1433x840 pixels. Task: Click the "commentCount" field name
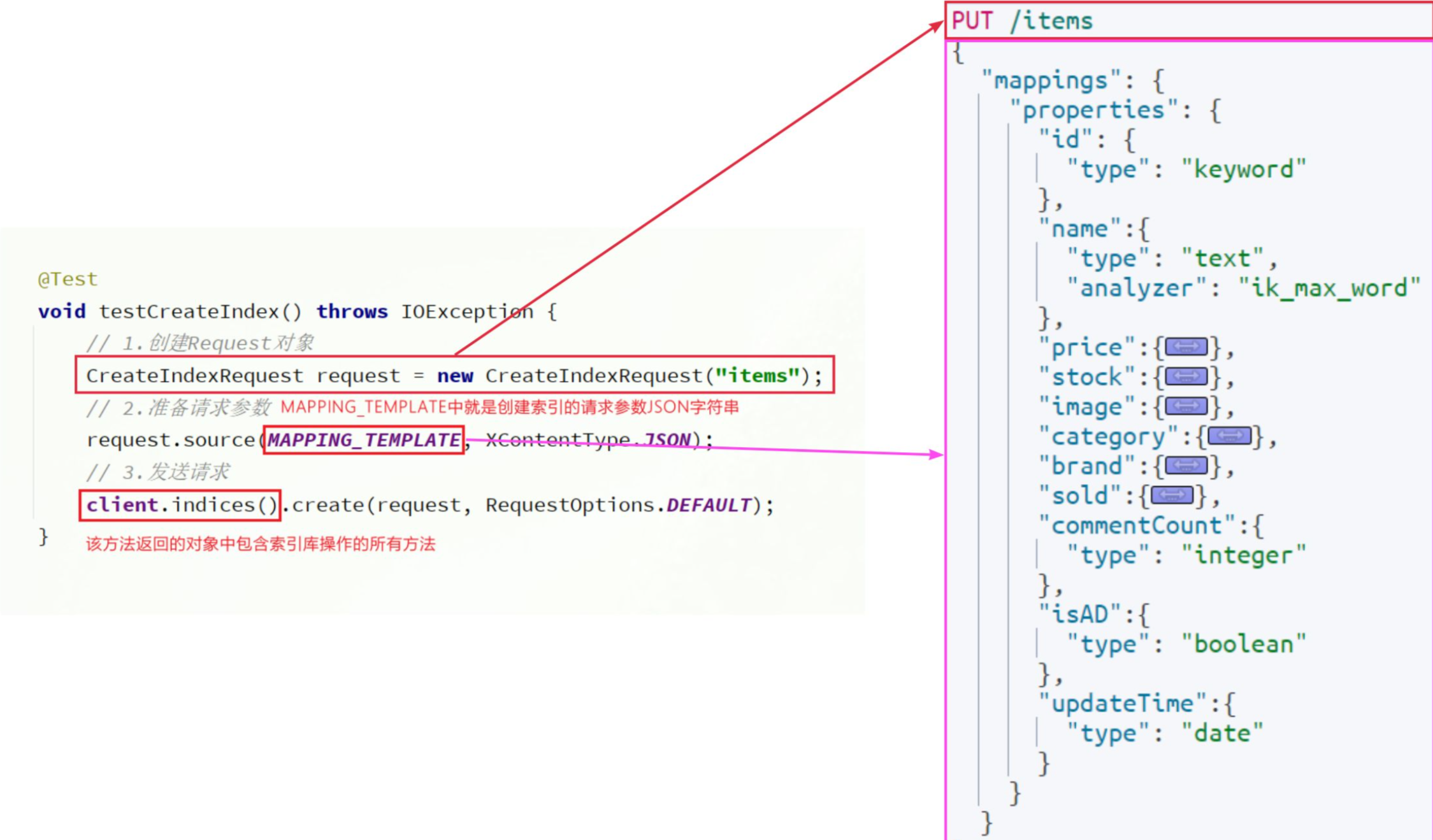(x=1136, y=525)
